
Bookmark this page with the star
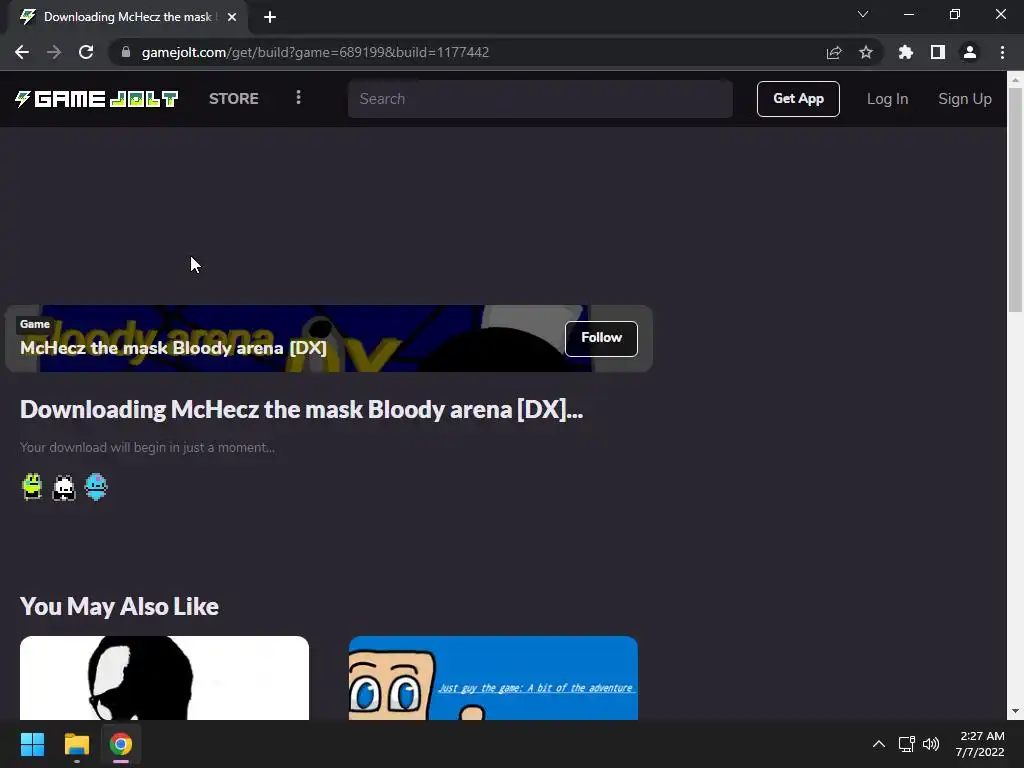pyautogui.click(x=866, y=52)
